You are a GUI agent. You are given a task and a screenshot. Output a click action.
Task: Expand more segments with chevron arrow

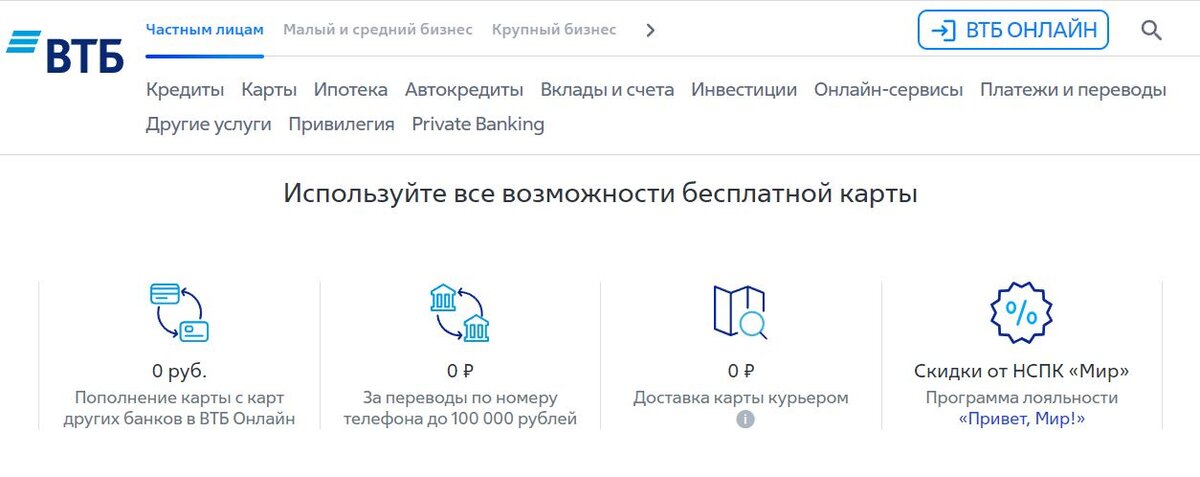click(650, 30)
